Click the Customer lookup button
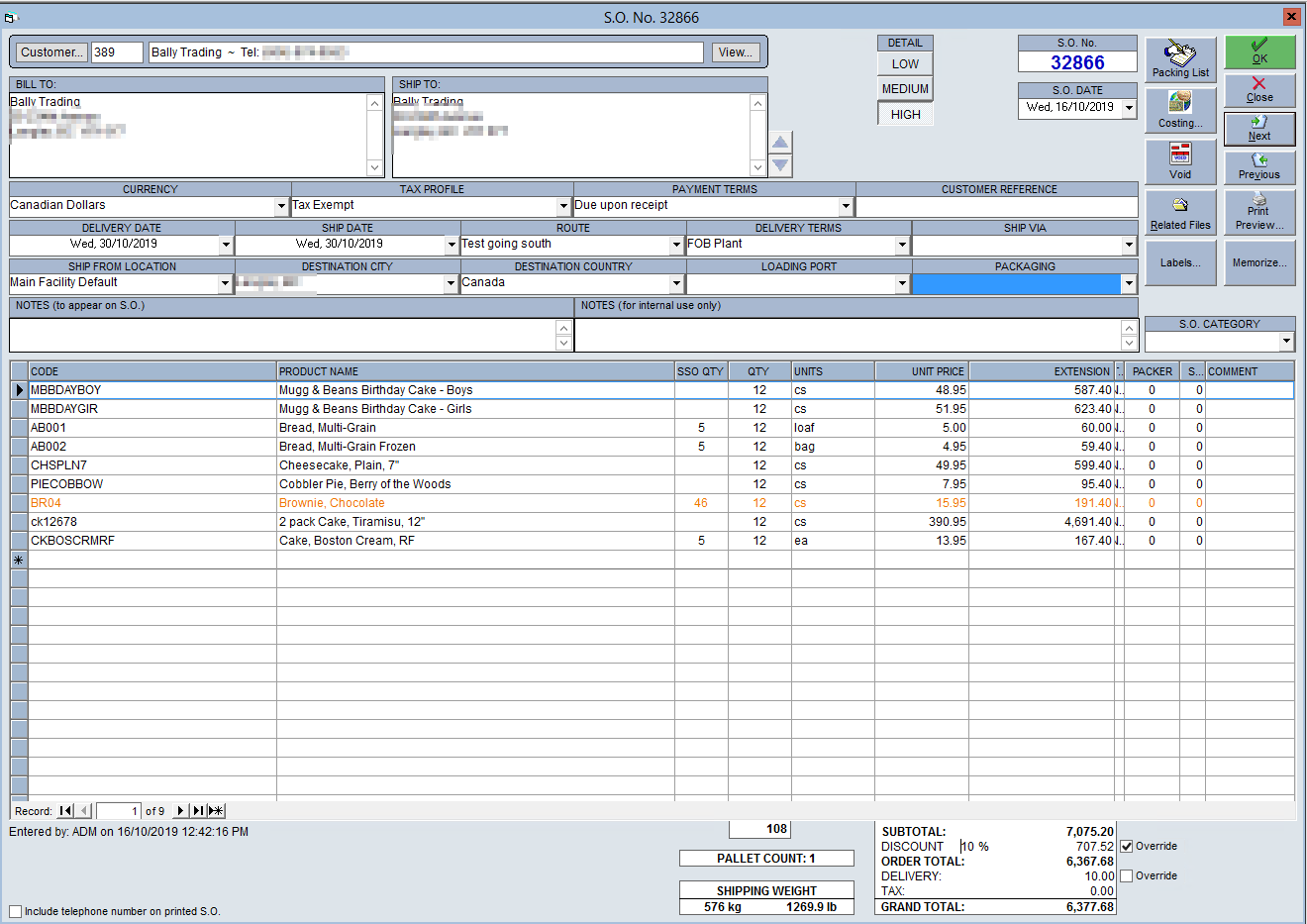This screenshot has width=1307, height=924. pyautogui.click(x=50, y=52)
